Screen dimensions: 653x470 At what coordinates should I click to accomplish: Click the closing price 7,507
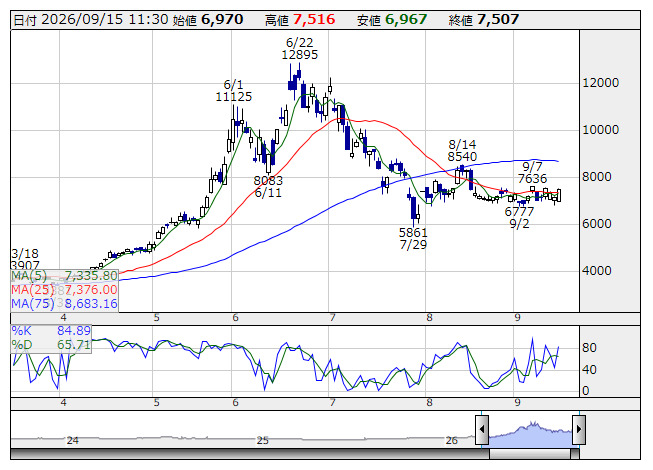498,20
